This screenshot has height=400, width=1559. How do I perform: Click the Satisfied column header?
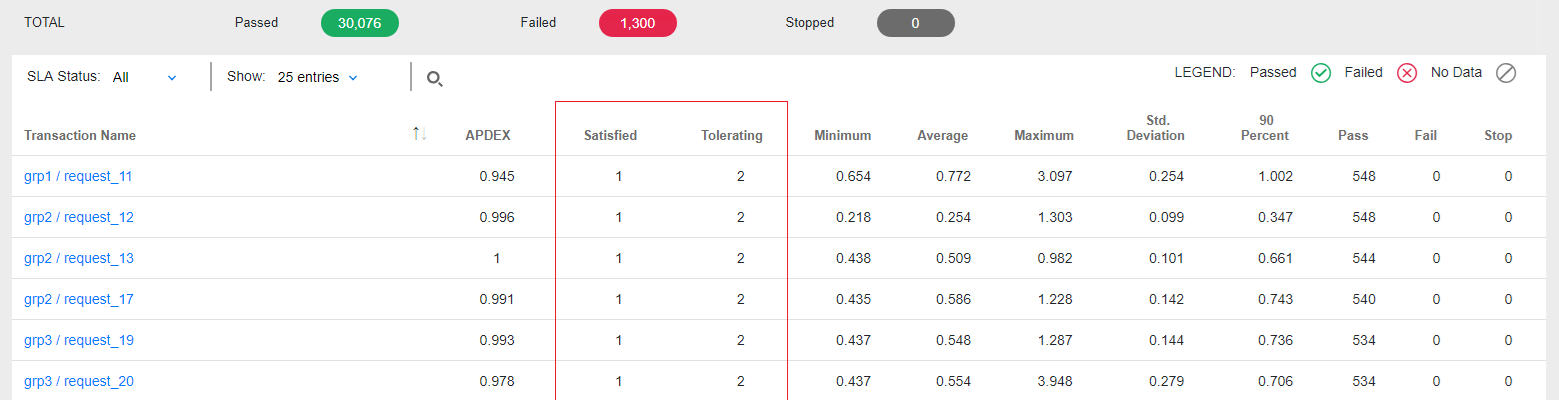click(610, 136)
